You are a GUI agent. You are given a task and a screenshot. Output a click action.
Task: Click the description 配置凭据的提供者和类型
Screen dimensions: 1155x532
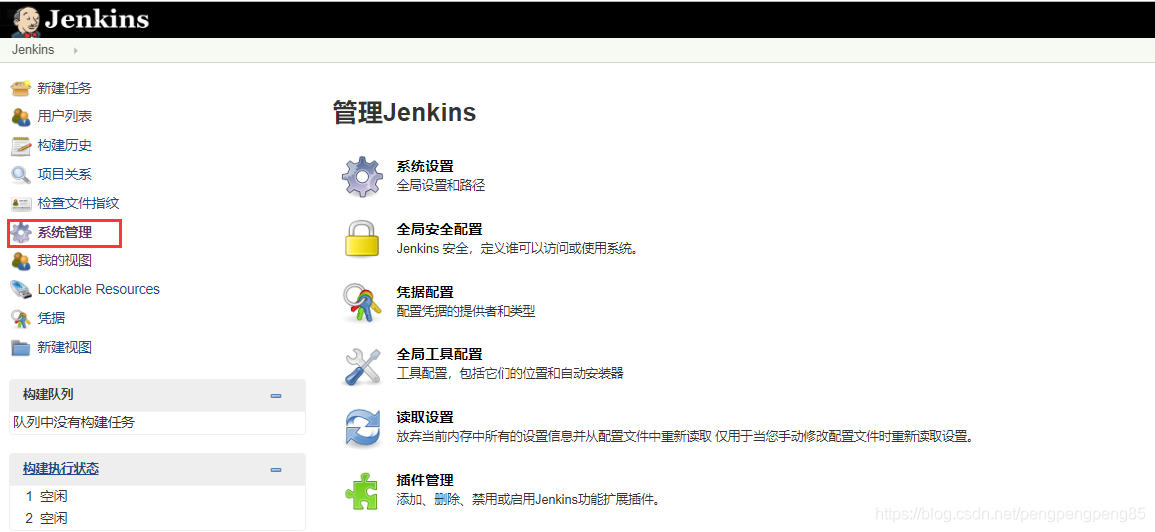466,311
